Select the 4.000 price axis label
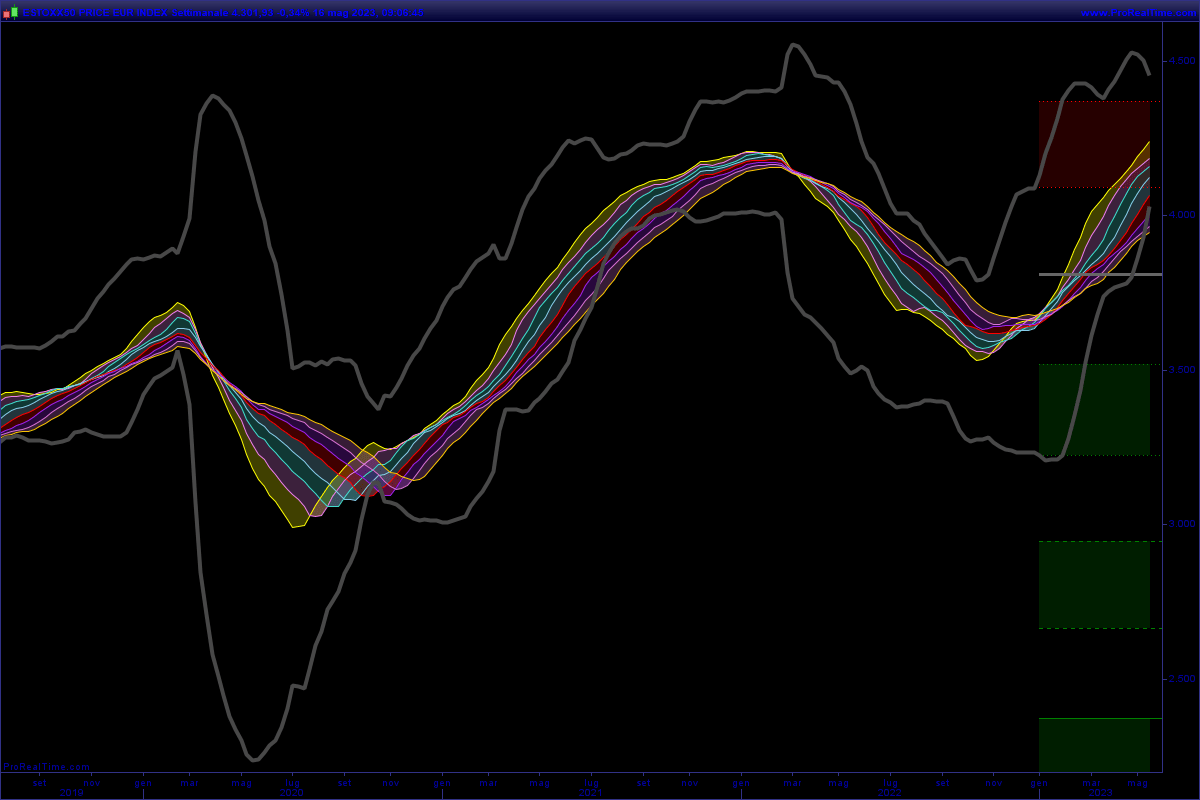The image size is (1200, 800). click(x=1182, y=215)
